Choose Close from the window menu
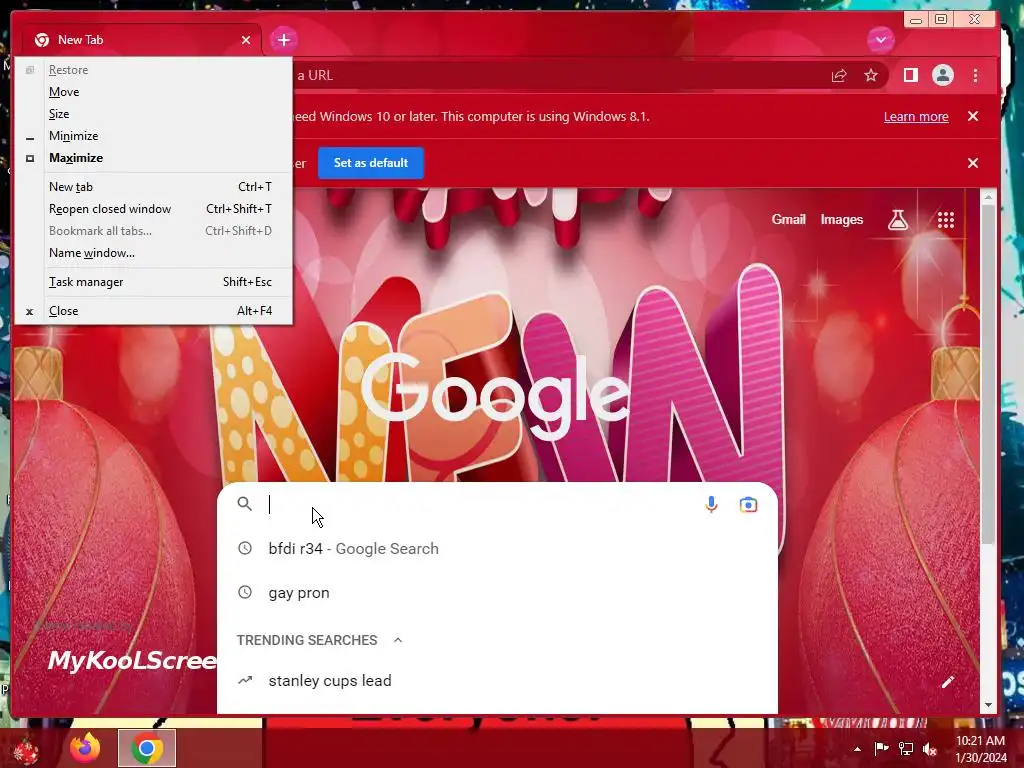The height and width of the screenshot is (768, 1024). click(x=153, y=311)
